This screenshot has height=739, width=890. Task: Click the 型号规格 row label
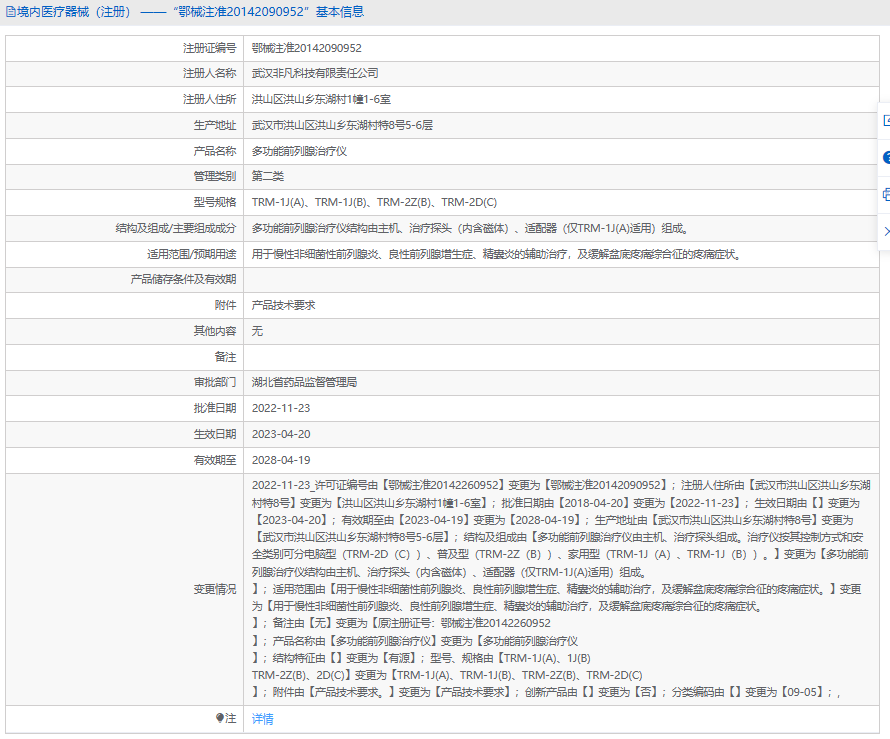click(x=215, y=203)
